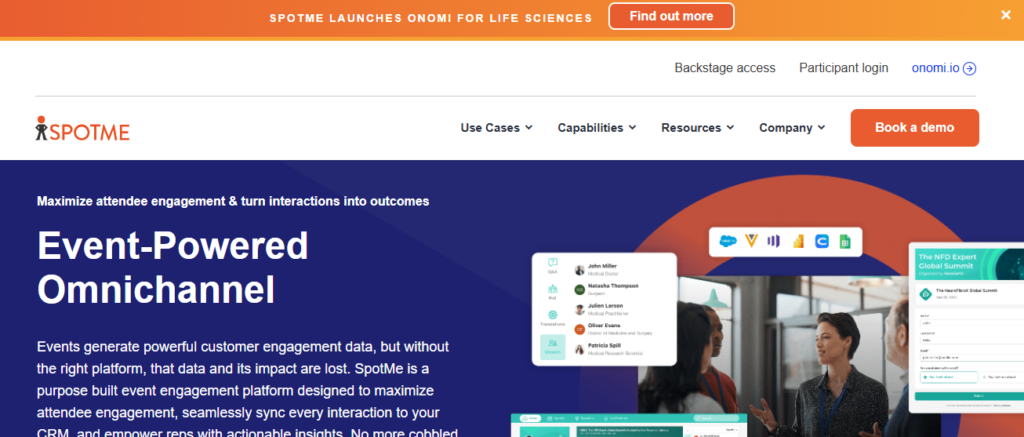1024x437 pixels.
Task: Click Natasha Thompson's green avatar
Action: (x=579, y=289)
